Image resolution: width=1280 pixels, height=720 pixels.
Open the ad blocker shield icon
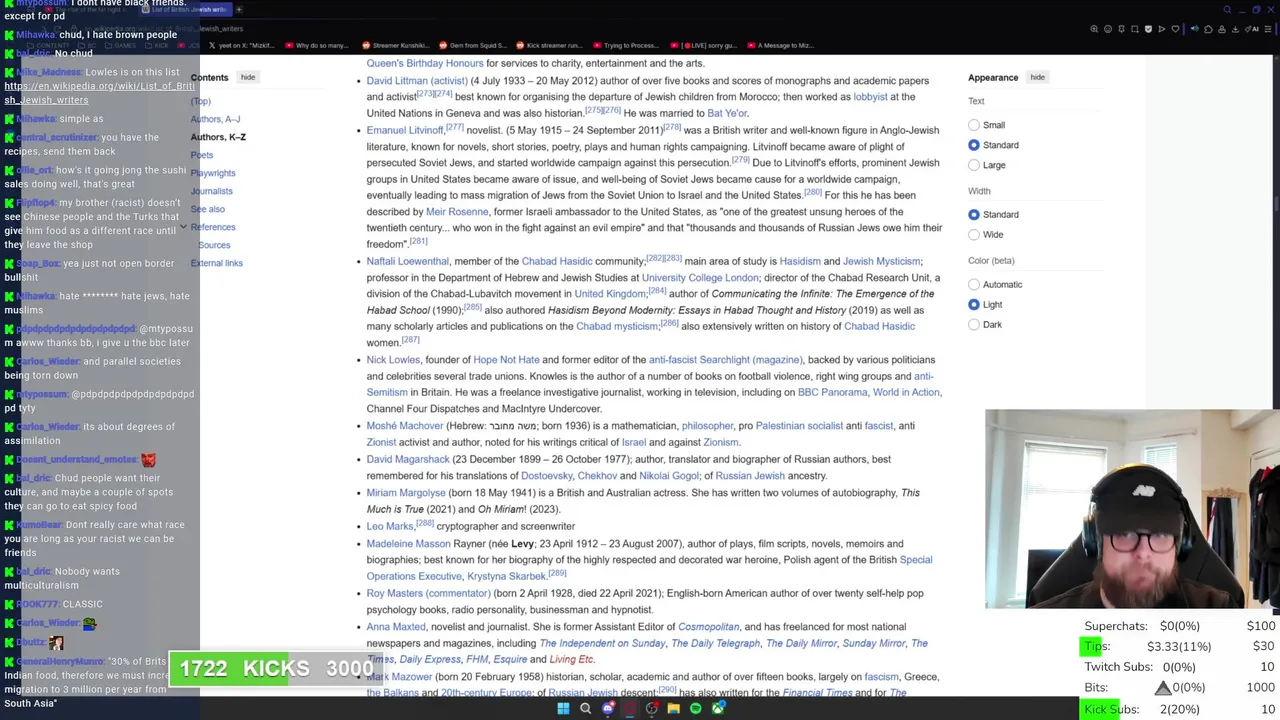pos(1148,29)
